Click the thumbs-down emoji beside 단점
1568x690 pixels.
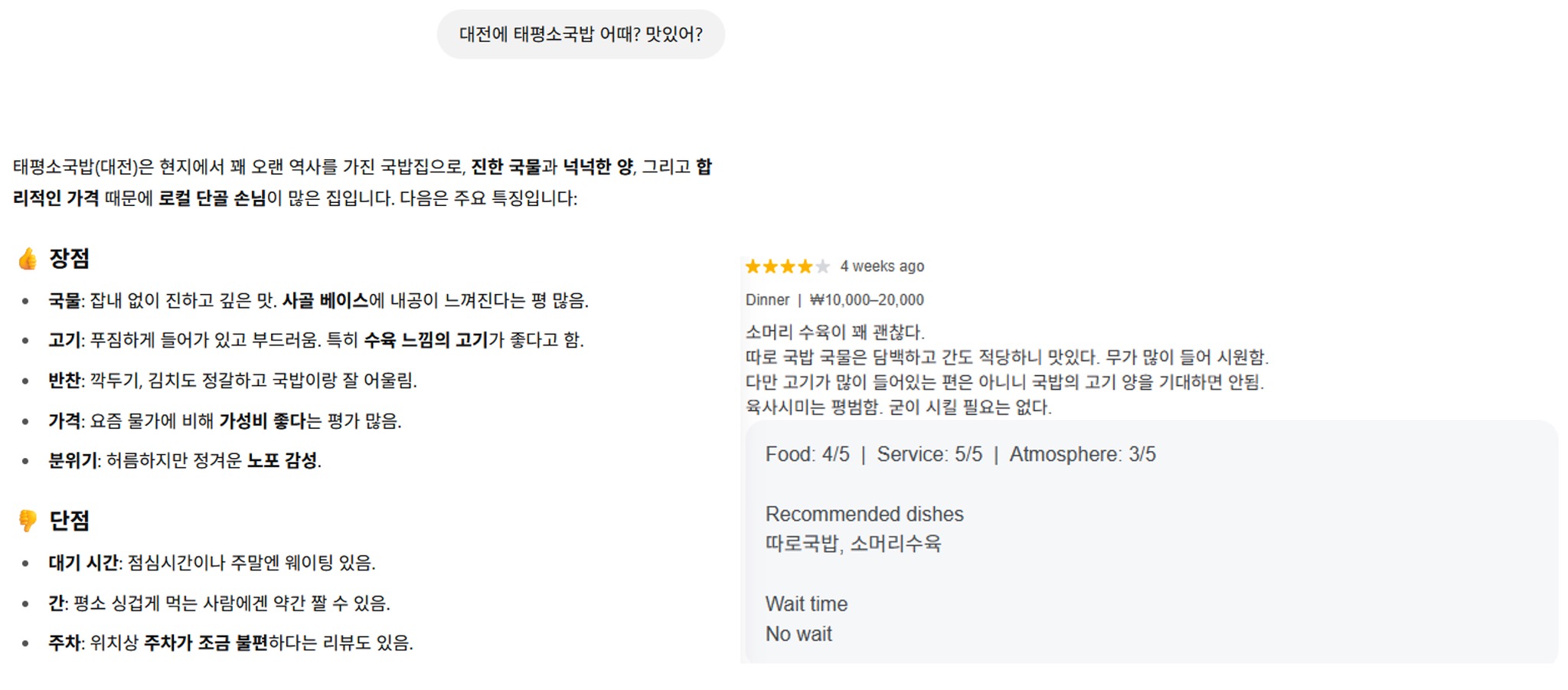(28, 521)
